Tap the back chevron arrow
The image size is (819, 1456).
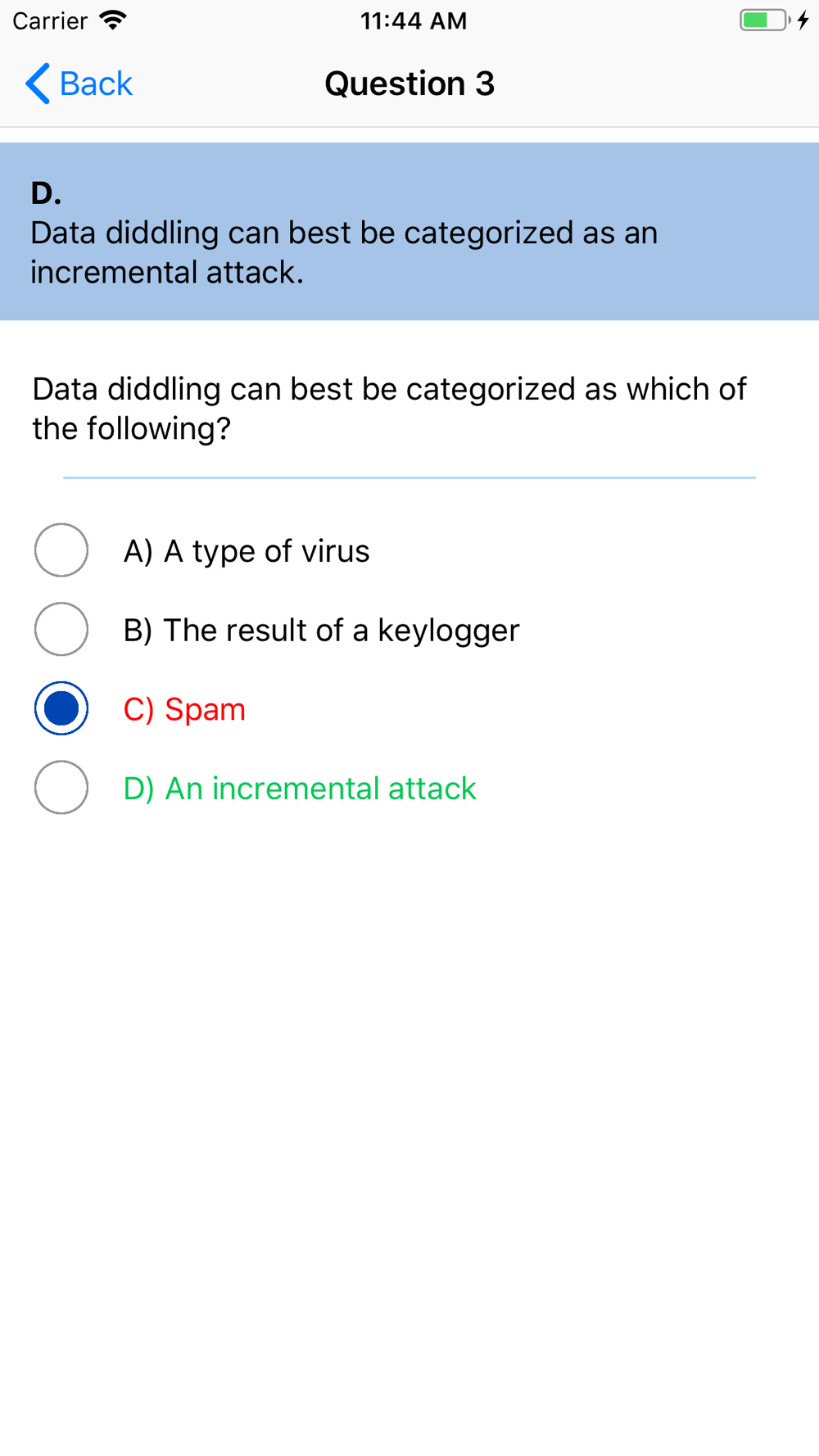click(38, 84)
